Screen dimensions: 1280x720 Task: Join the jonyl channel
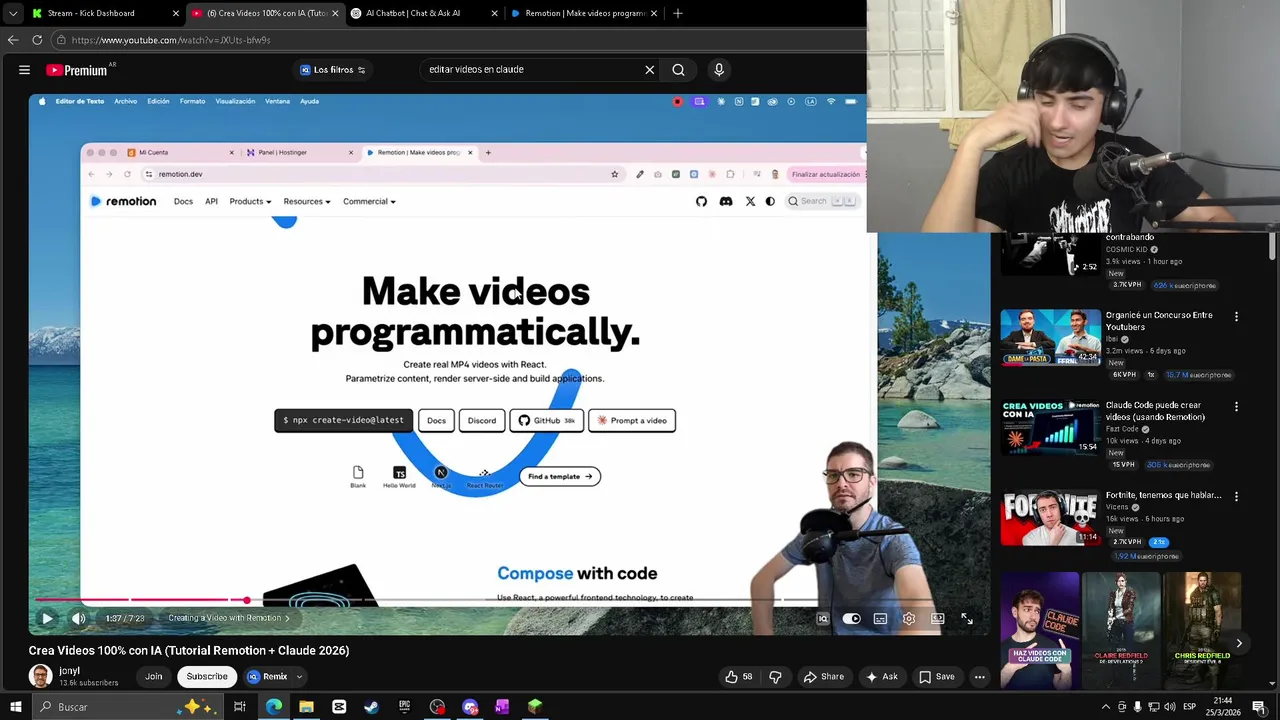click(x=154, y=677)
